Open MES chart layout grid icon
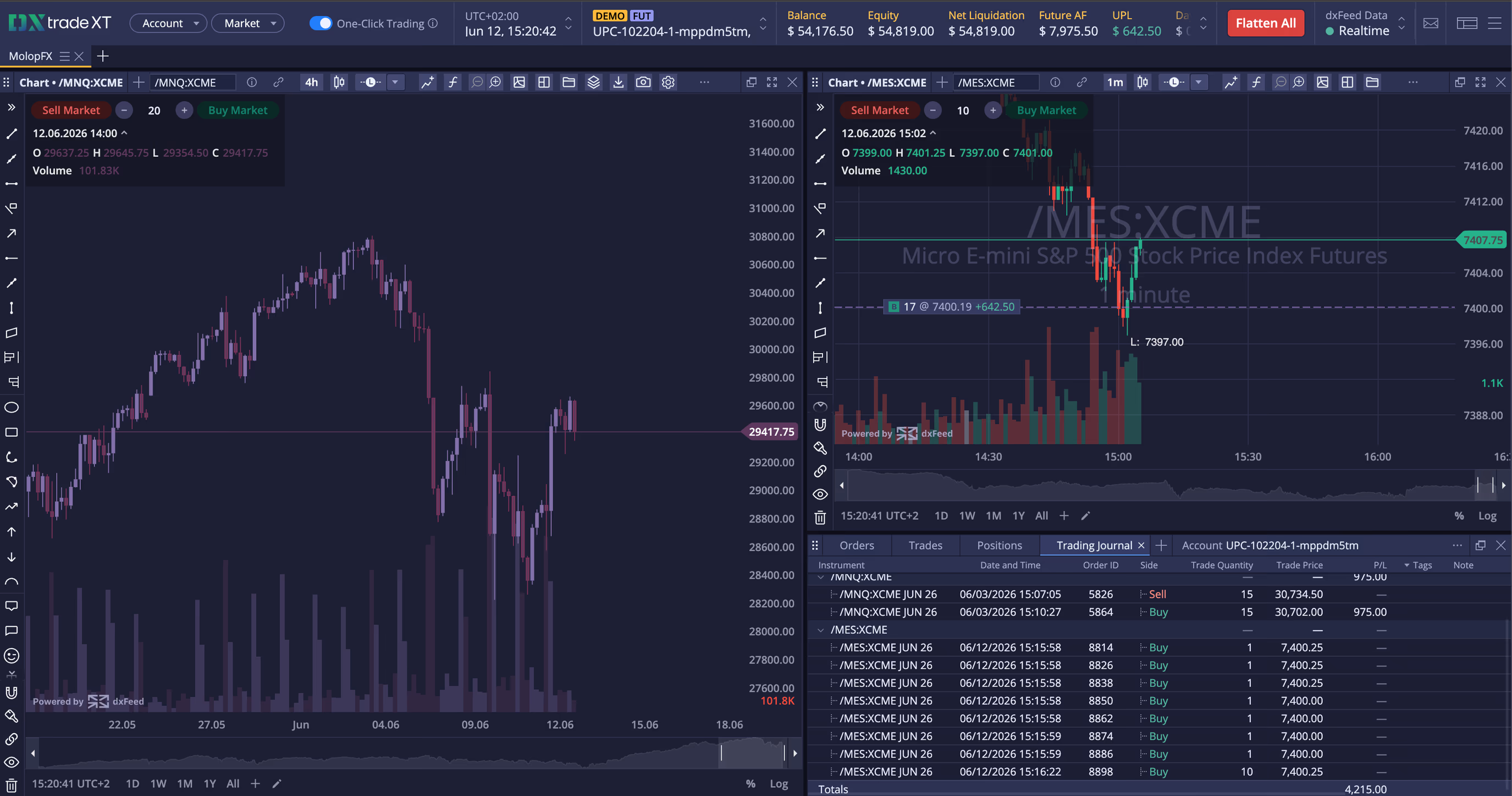Screen dimensions: 1512x796 coord(1347,83)
